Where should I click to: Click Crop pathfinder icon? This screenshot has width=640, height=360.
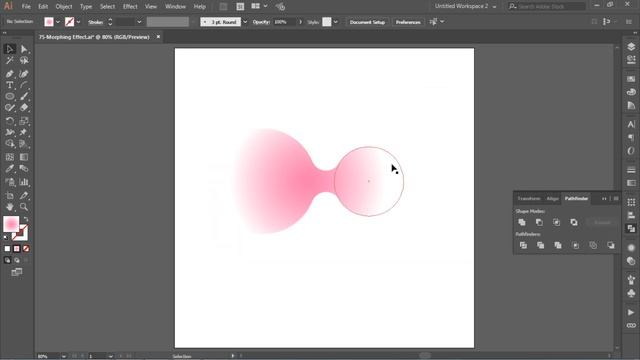click(576, 245)
